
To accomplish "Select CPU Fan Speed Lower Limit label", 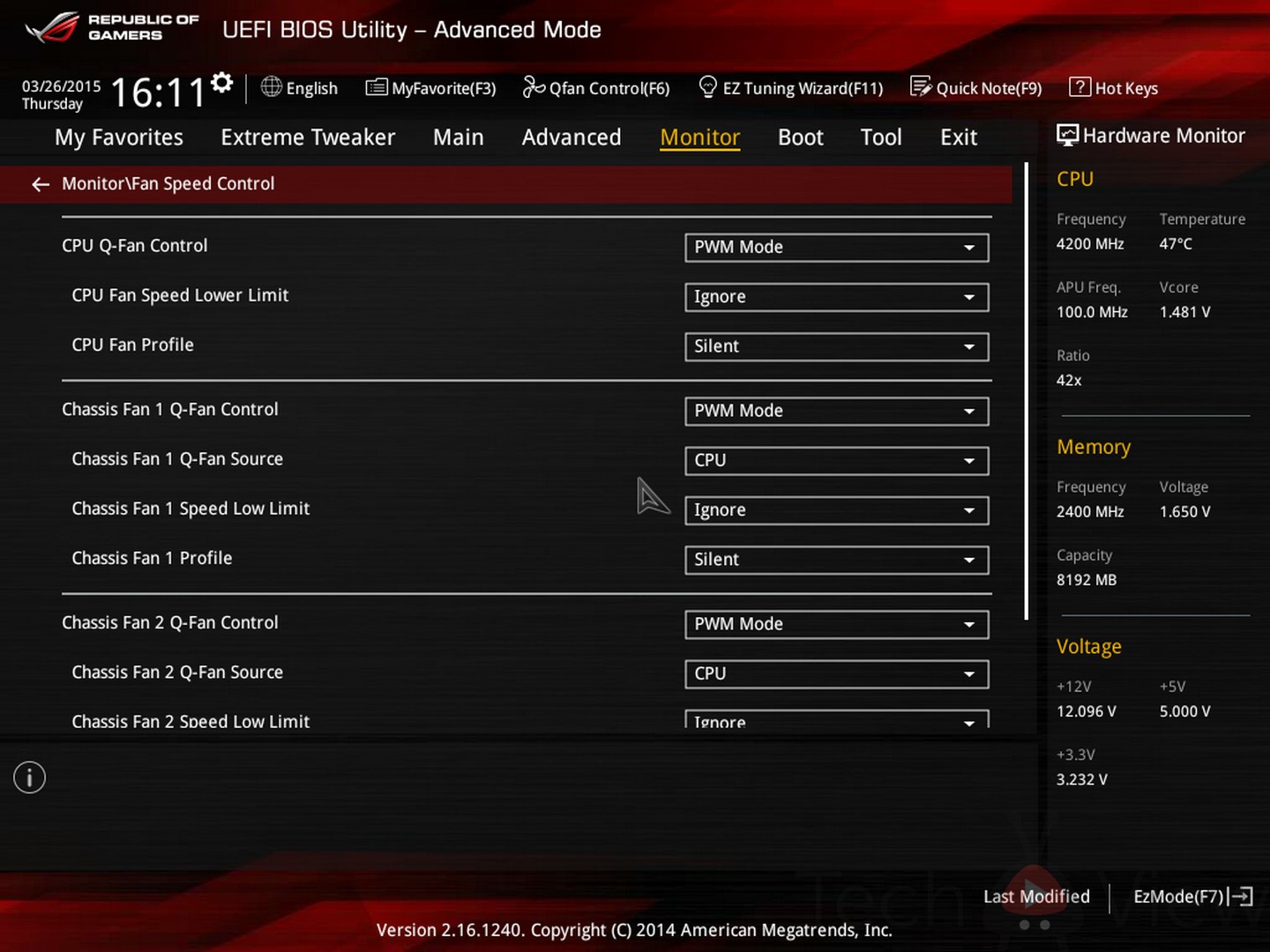I will coord(180,295).
